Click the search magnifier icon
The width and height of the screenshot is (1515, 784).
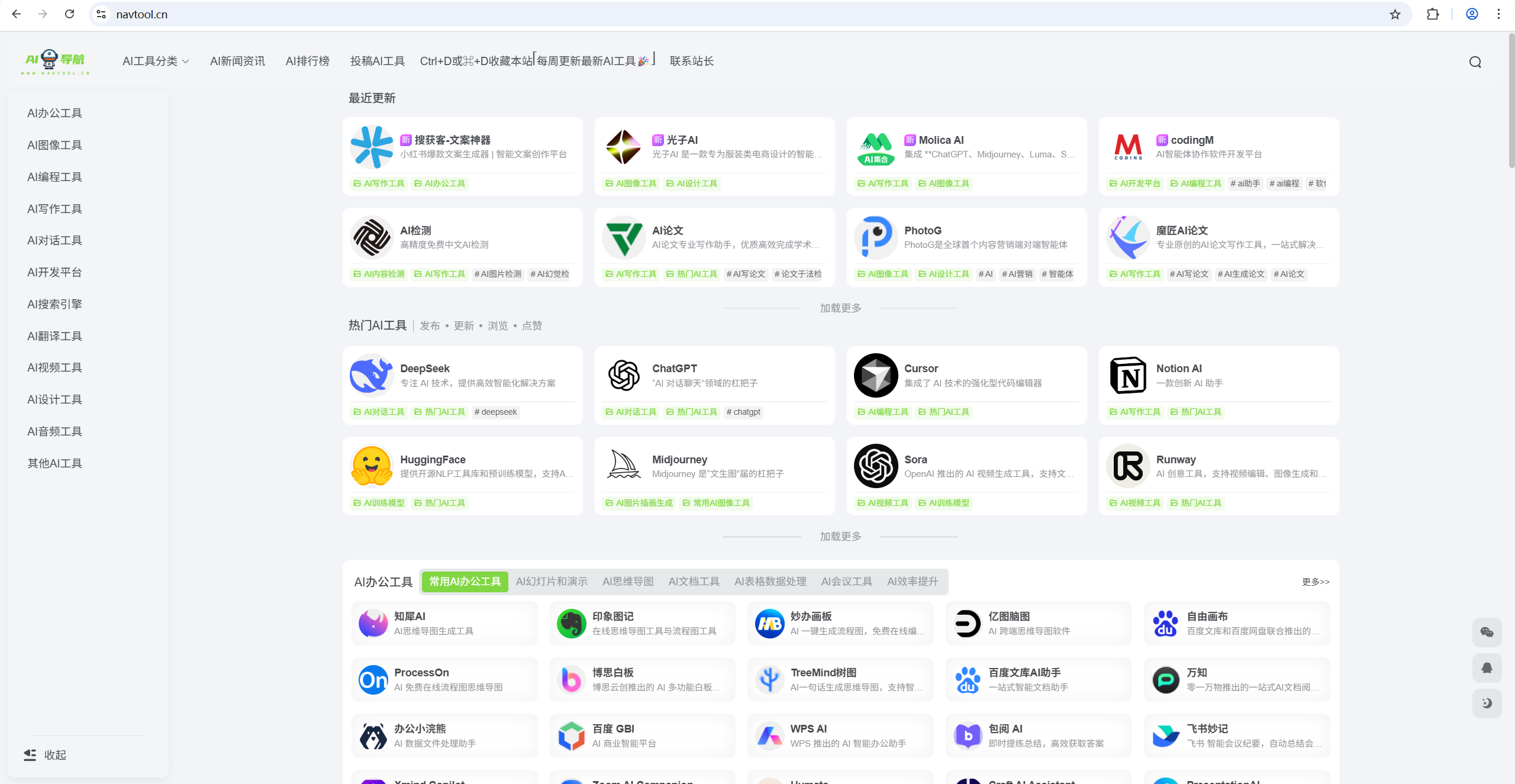tap(1475, 62)
